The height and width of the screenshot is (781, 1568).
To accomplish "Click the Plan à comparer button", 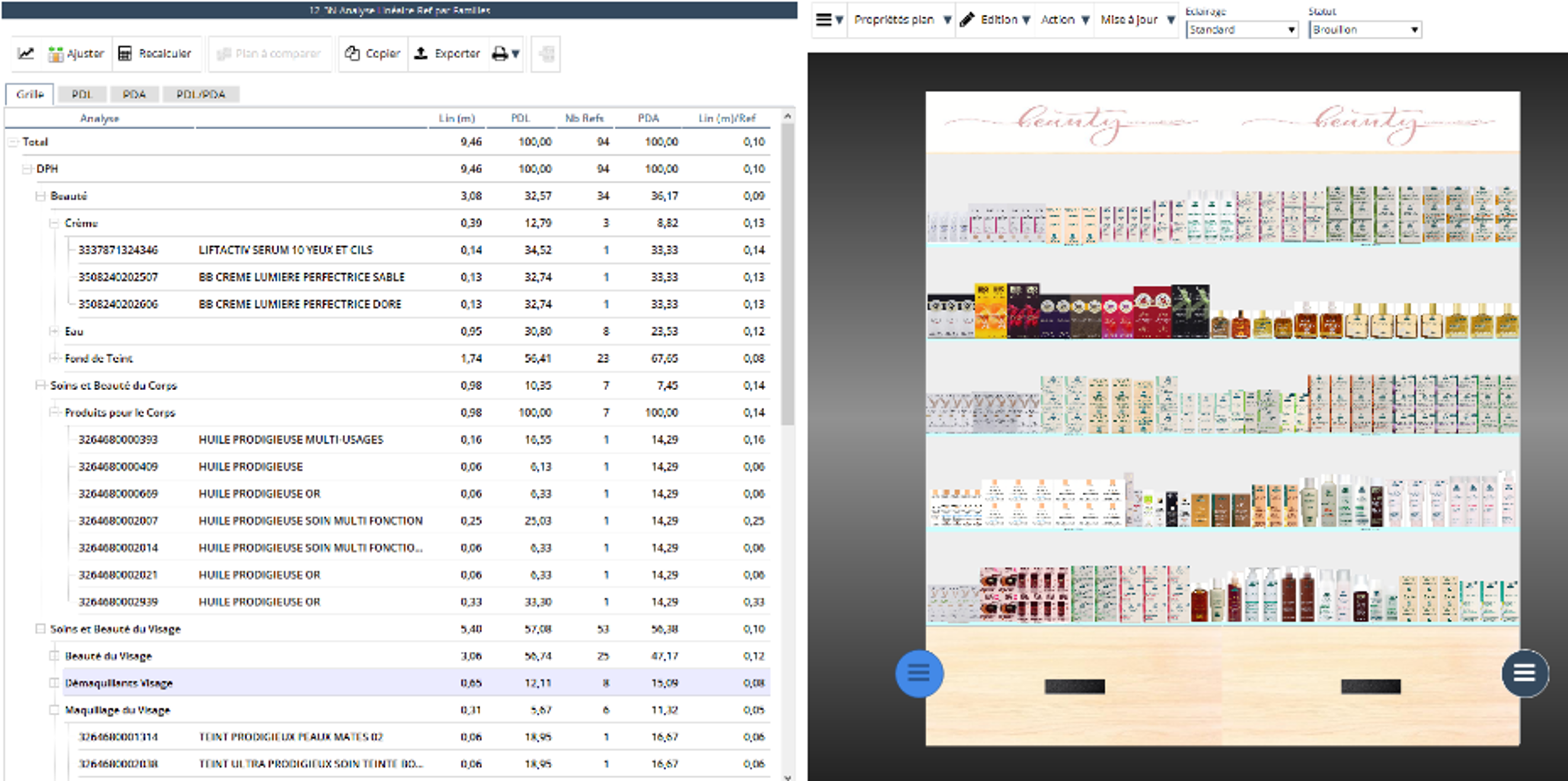I will tap(269, 53).
